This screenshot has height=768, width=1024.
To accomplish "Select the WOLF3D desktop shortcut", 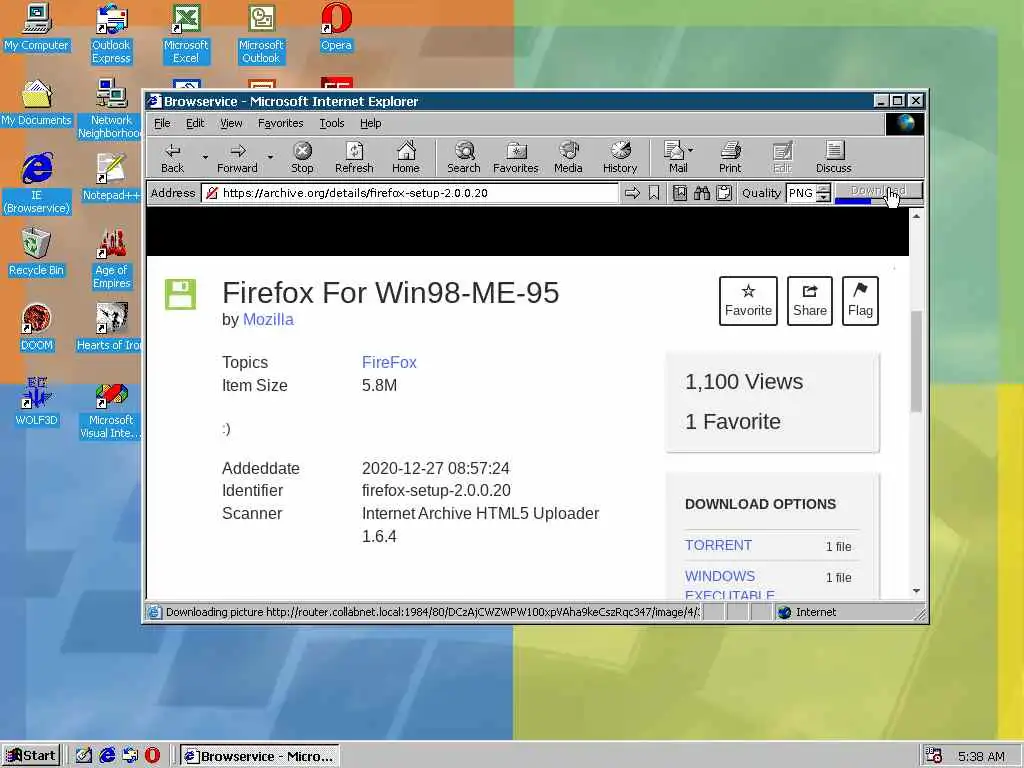I will click(x=37, y=402).
